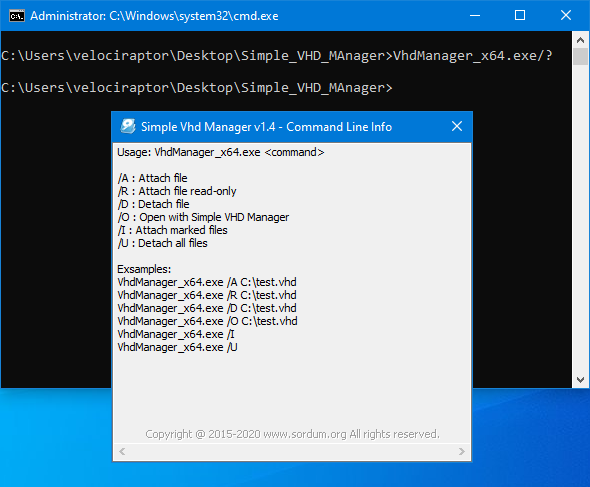This screenshot has height=487, width=590.
Task: Click the copyright www.sordum.org text
Action: [292, 434]
